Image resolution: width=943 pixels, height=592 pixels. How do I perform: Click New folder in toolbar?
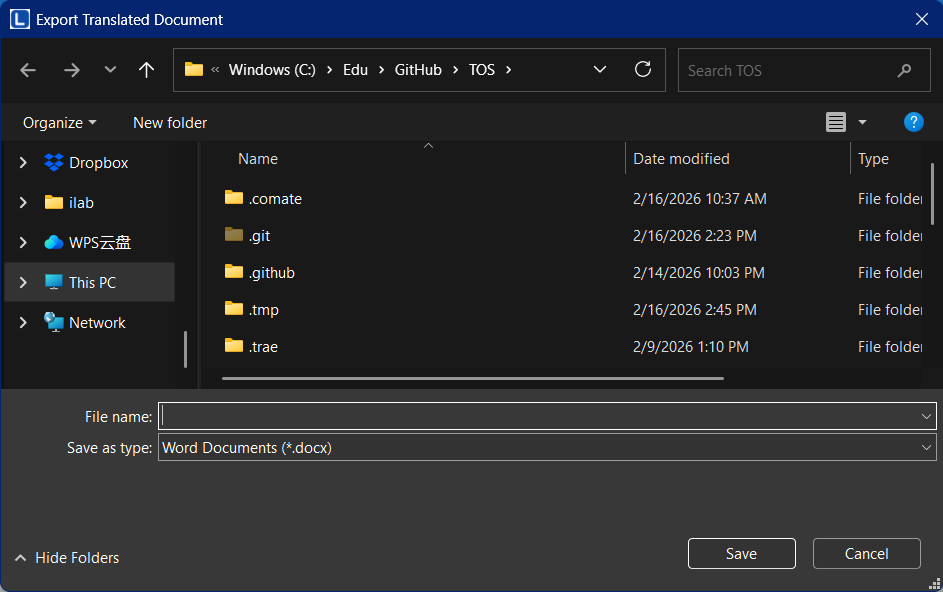click(170, 123)
